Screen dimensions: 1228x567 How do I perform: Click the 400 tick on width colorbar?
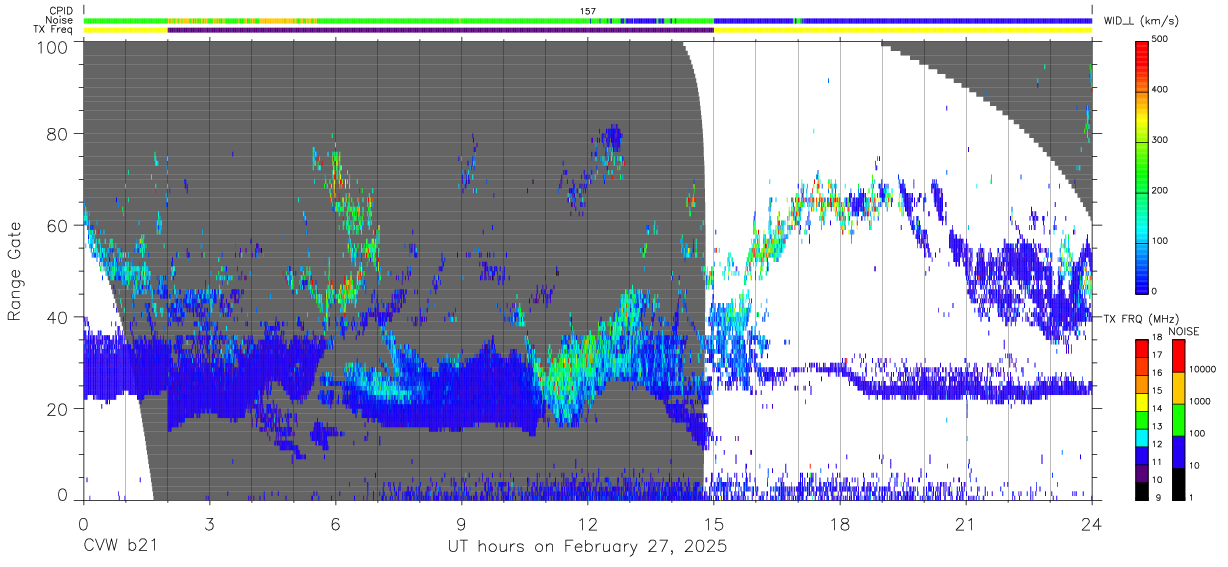[1161, 90]
